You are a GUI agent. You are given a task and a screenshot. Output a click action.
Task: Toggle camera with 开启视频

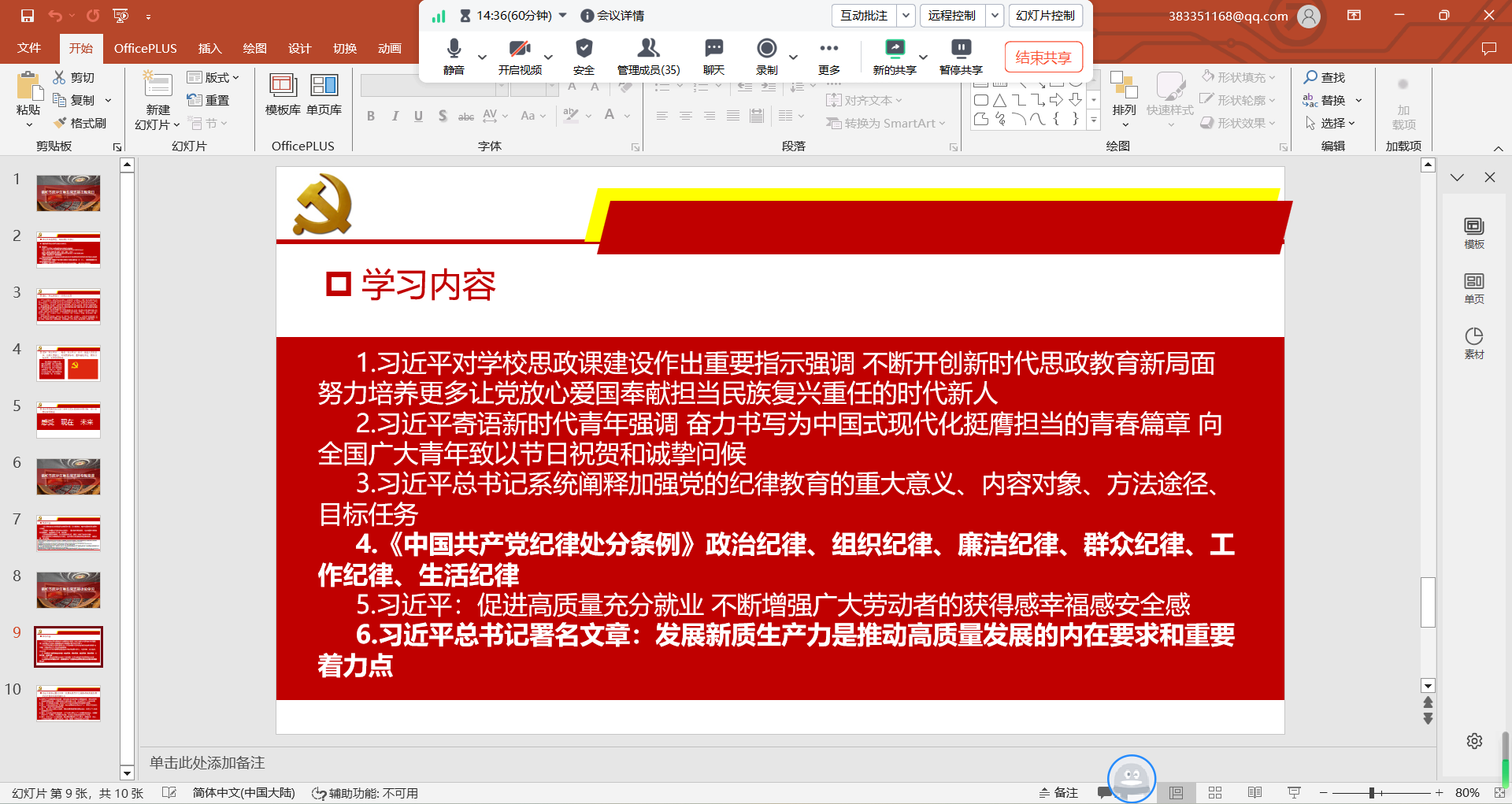click(519, 49)
